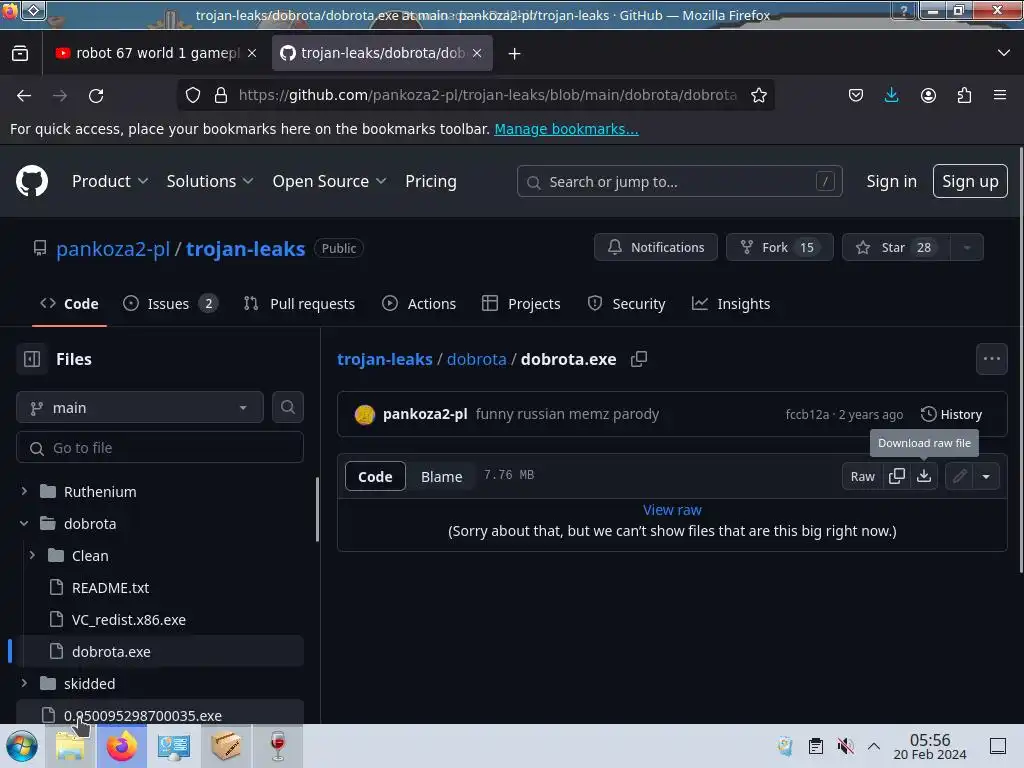Open the Actions tab
1024x768 pixels.
point(419,304)
